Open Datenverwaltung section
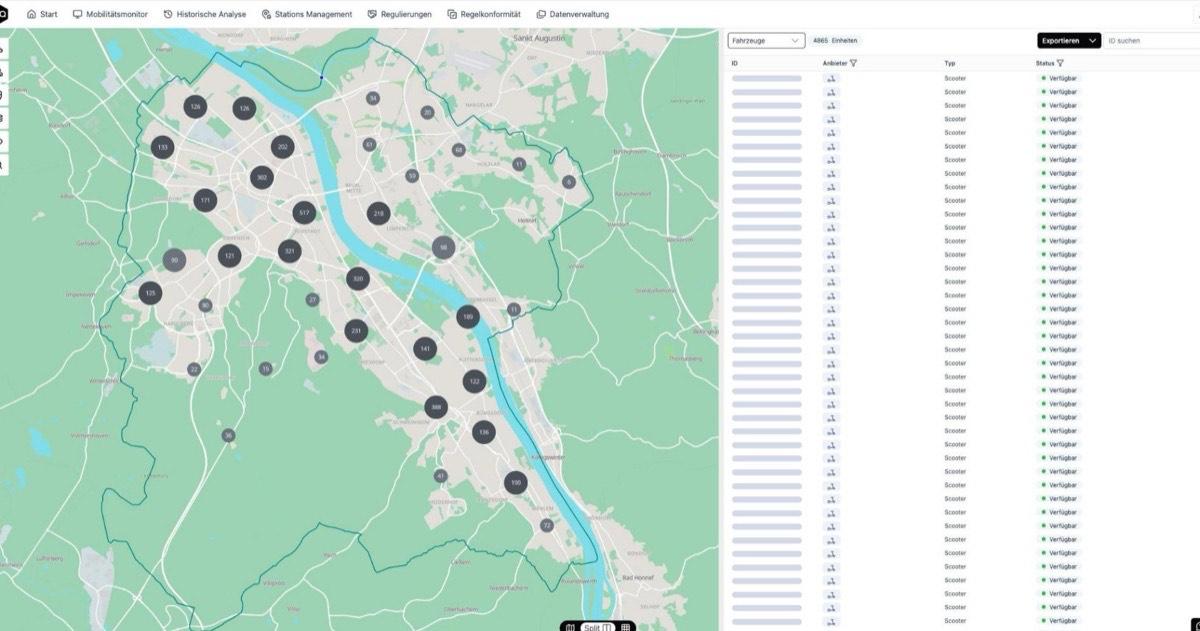Image resolution: width=1200 pixels, height=631 pixels. (x=572, y=14)
